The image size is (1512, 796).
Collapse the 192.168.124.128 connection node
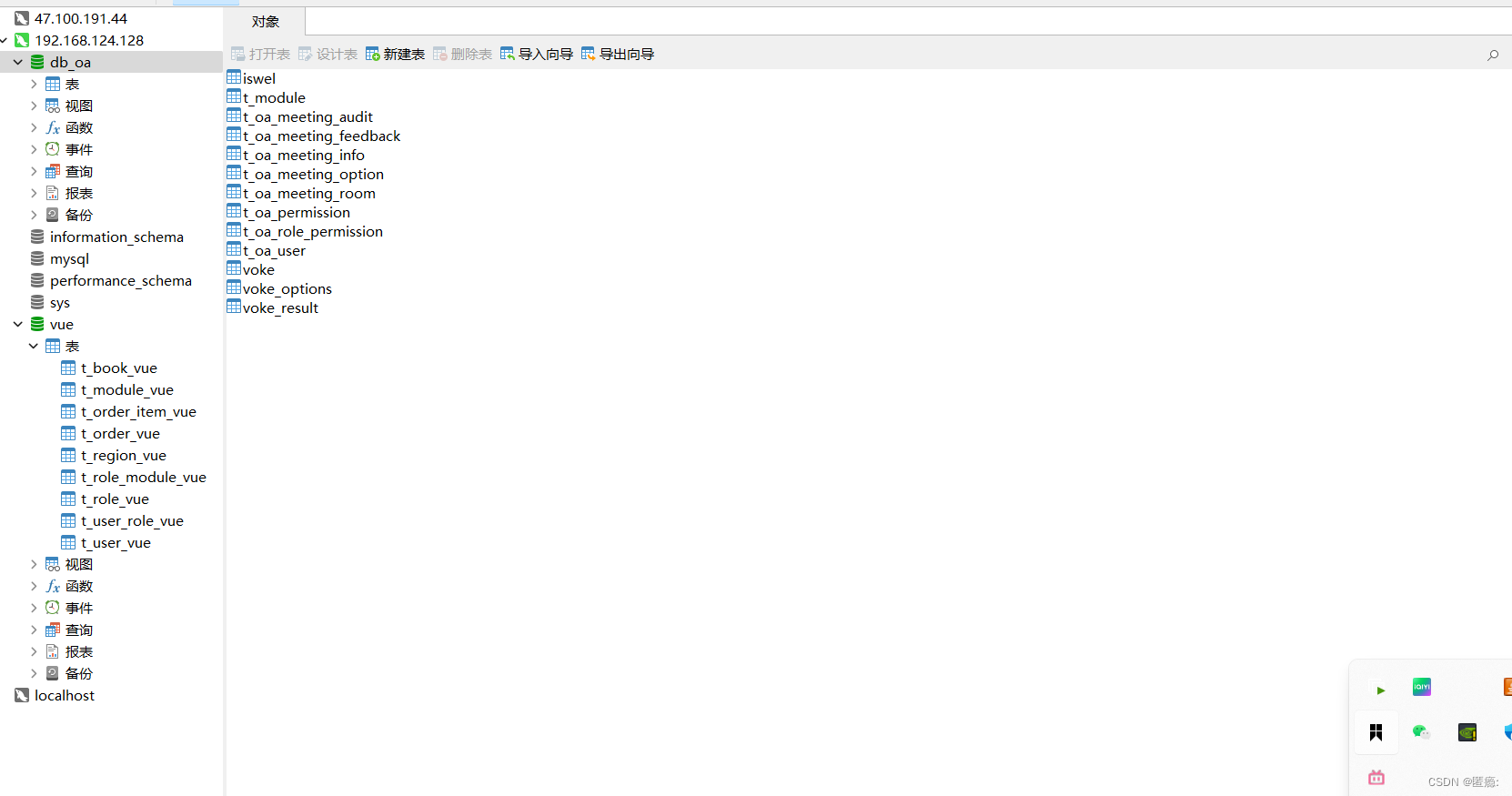[5, 40]
